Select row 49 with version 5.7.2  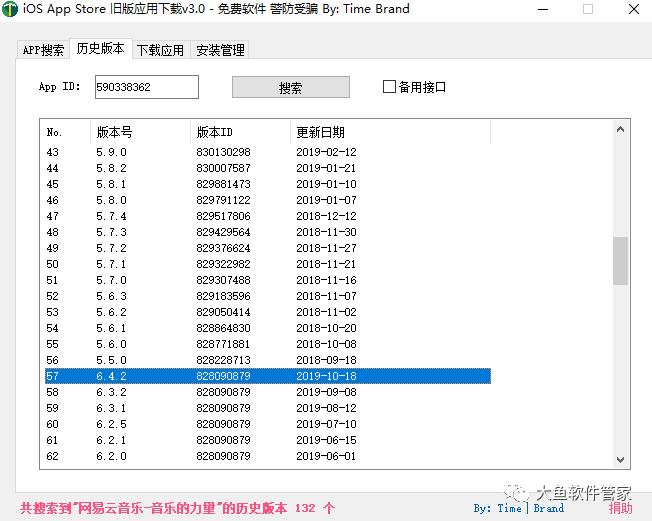[268, 248]
